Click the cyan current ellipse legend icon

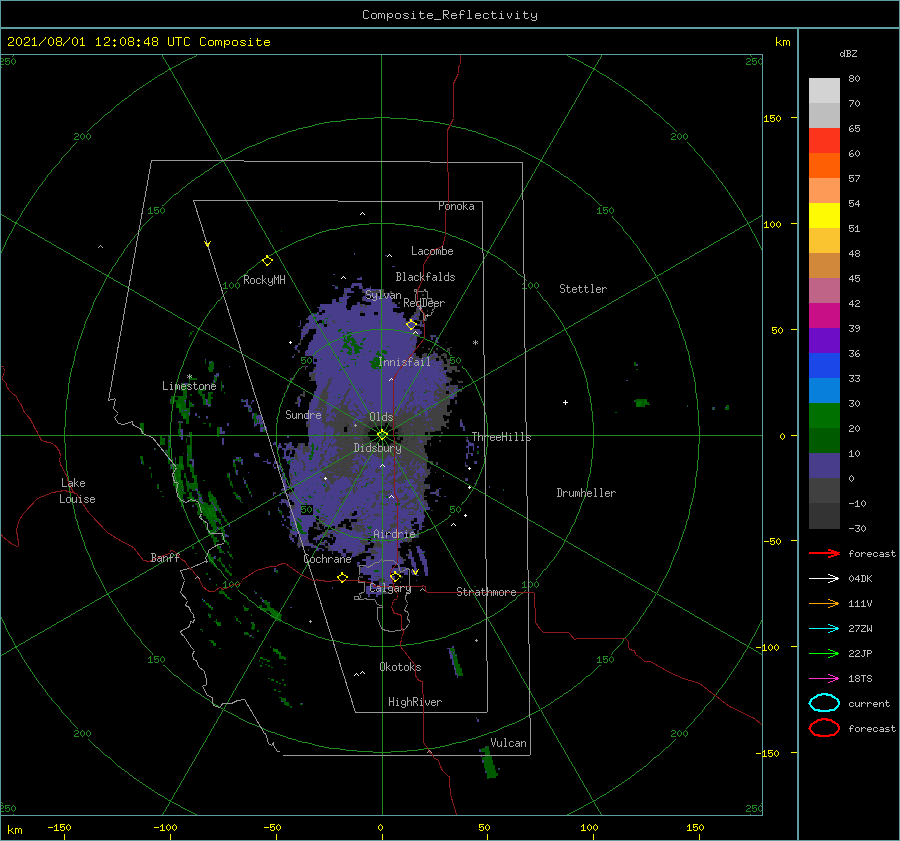tap(824, 703)
